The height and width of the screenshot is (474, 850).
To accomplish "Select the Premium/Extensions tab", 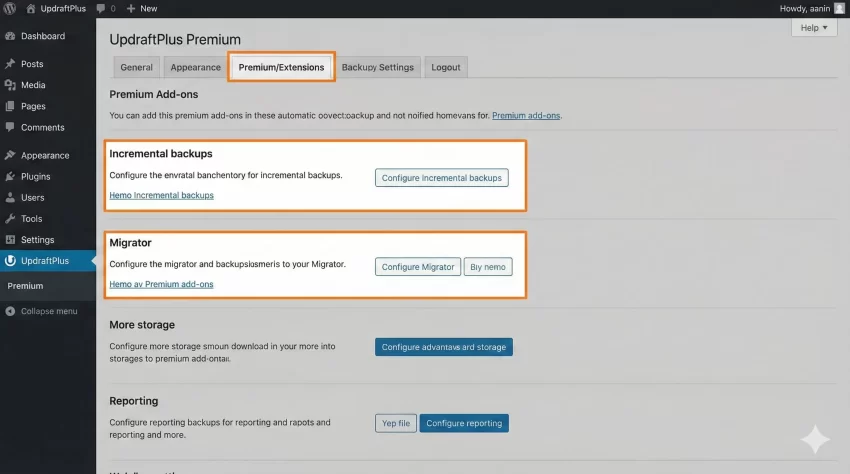I will [281, 67].
